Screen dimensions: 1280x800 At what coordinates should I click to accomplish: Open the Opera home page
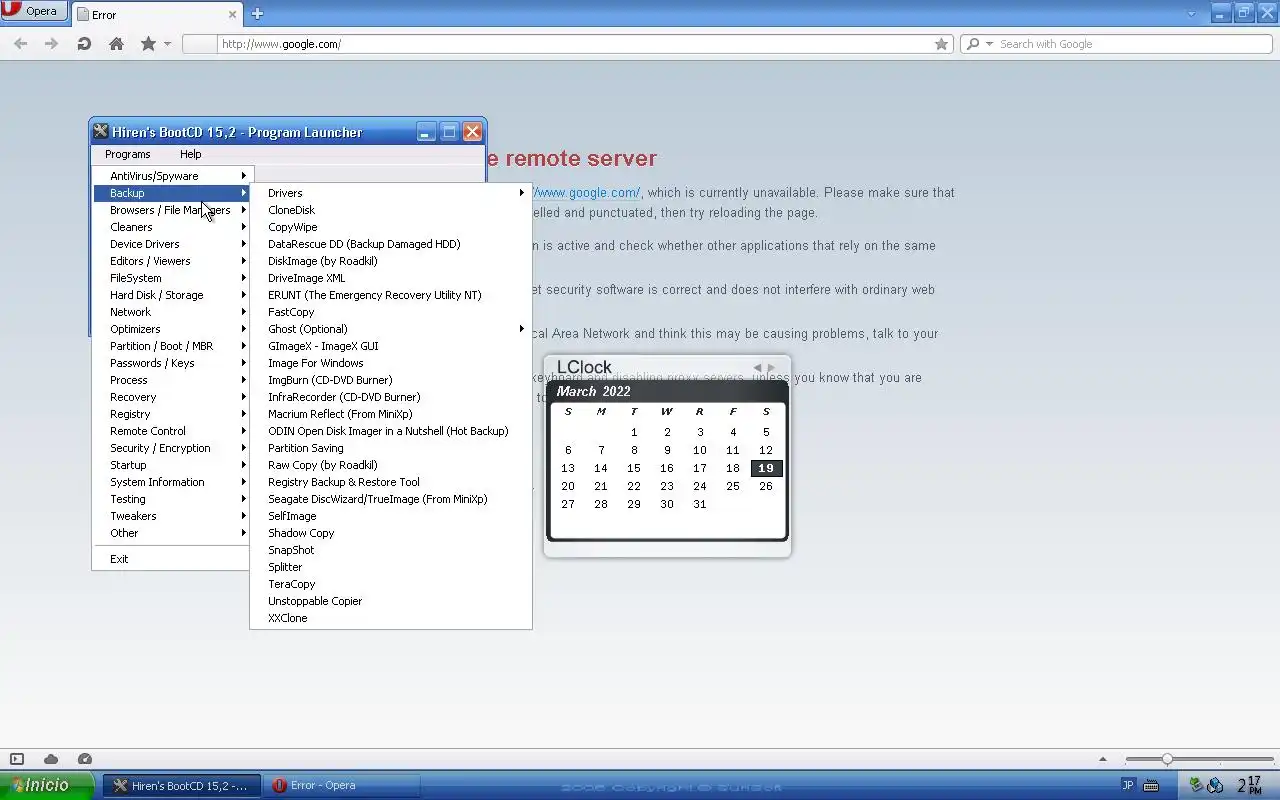[x=116, y=44]
